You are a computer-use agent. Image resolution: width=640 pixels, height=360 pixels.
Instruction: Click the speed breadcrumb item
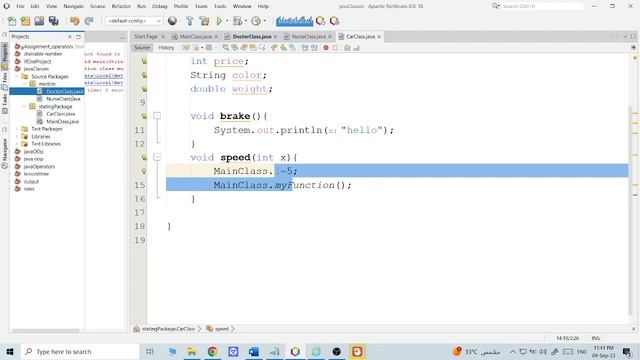222,329
